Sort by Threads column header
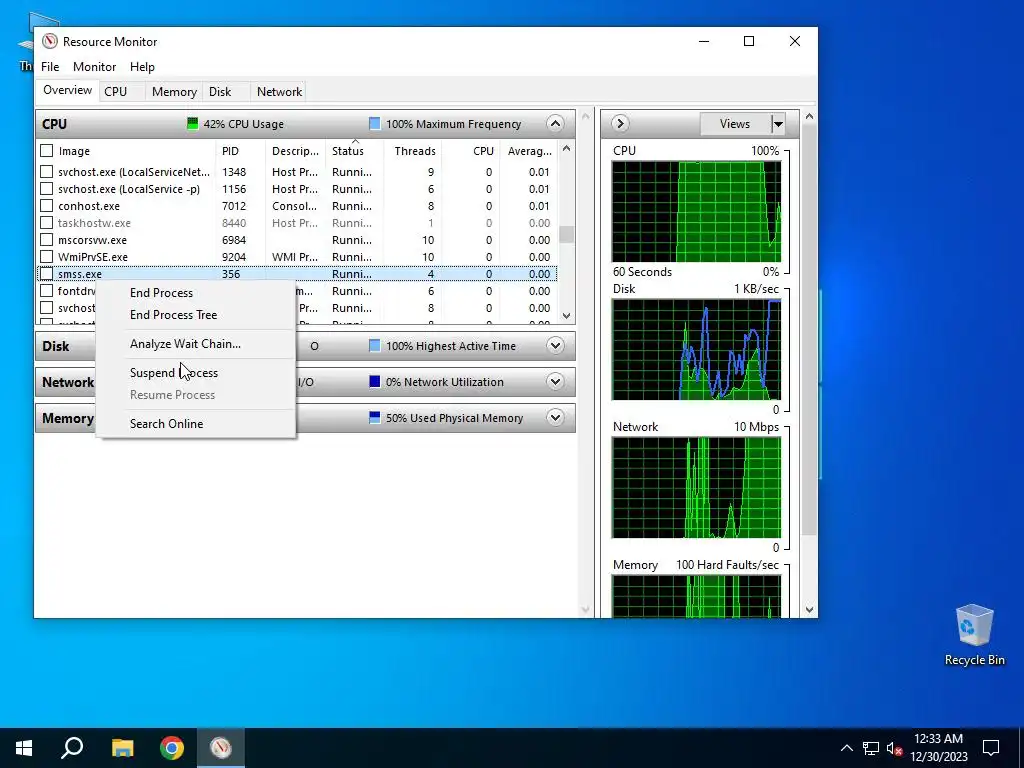 (413, 151)
